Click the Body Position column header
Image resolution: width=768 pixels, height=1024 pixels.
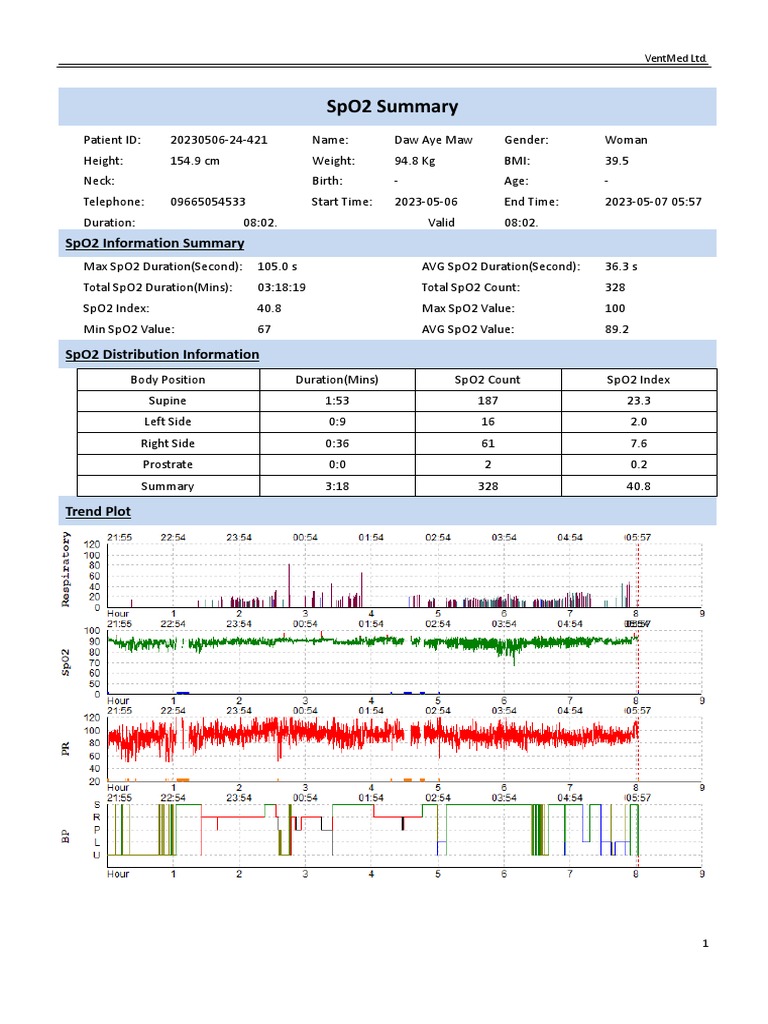168,380
